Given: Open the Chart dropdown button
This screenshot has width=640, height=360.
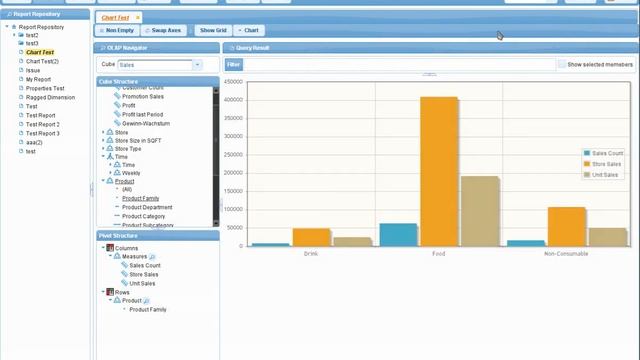Looking at the screenshot, I should coord(249,30).
